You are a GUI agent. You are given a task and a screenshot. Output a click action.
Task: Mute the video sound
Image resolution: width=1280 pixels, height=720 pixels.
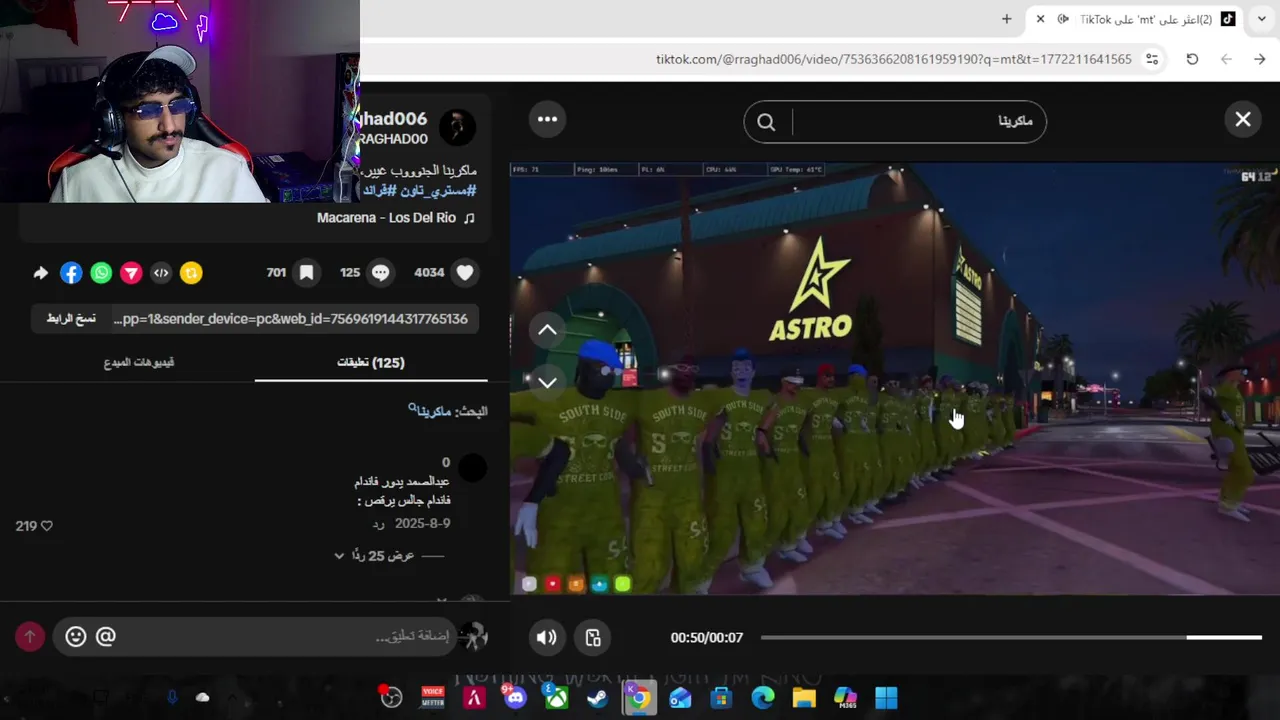coord(546,637)
